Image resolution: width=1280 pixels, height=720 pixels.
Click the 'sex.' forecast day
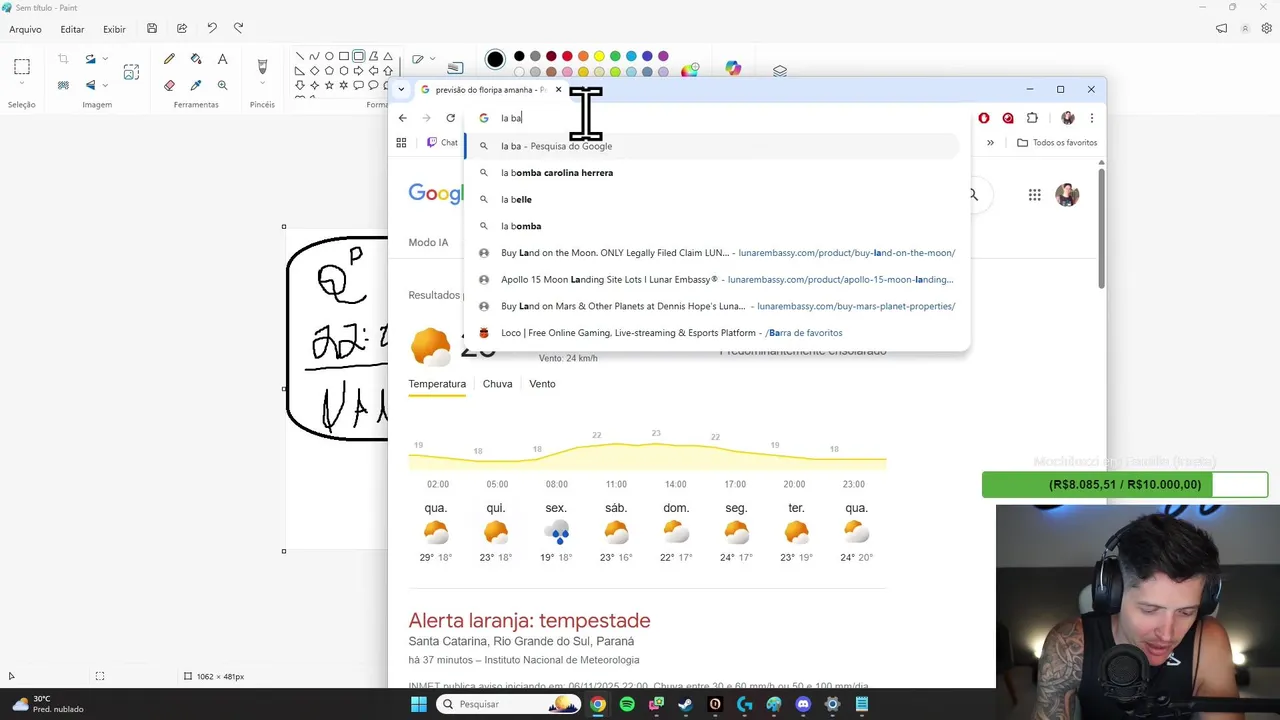coord(556,532)
